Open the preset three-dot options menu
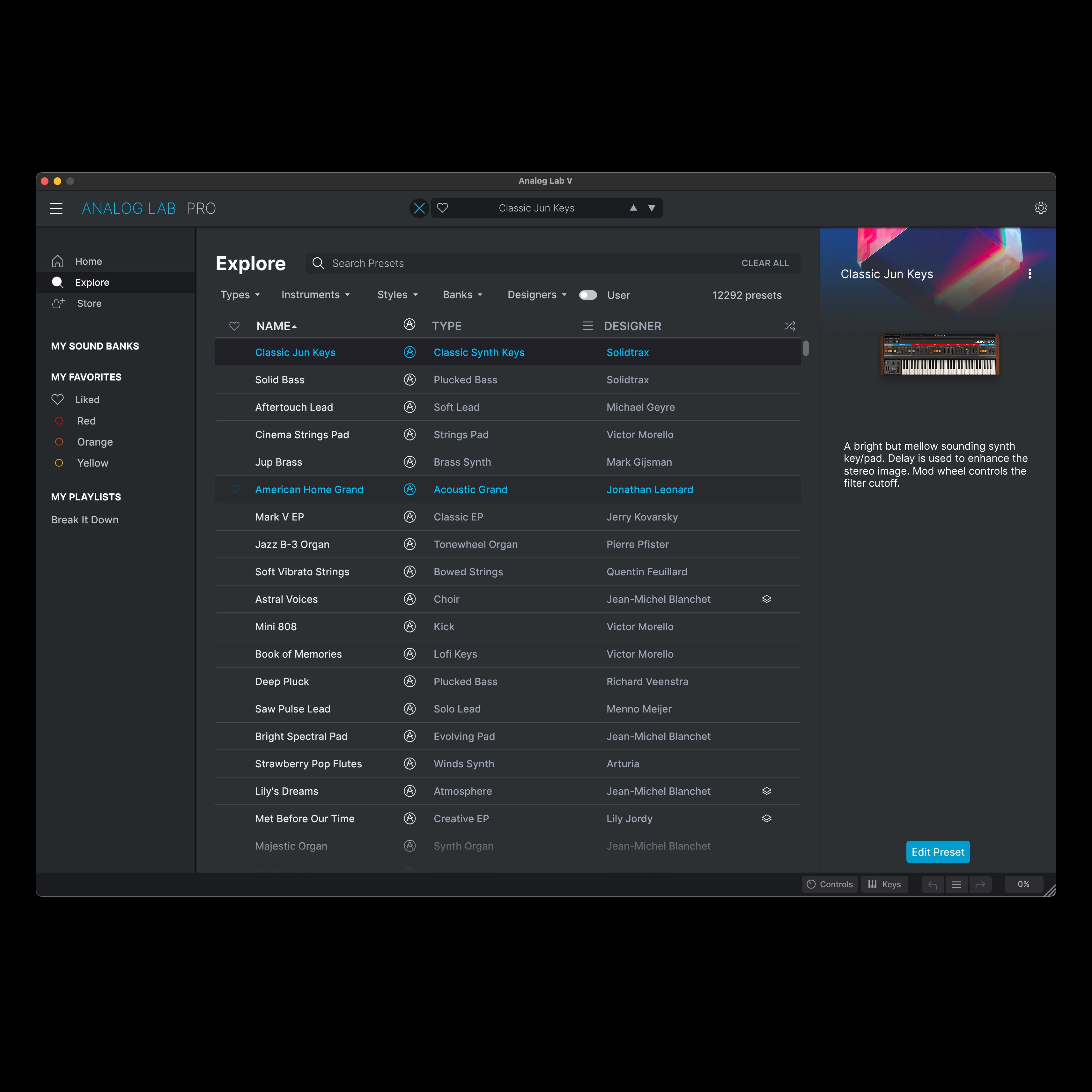 tap(1030, 274)
